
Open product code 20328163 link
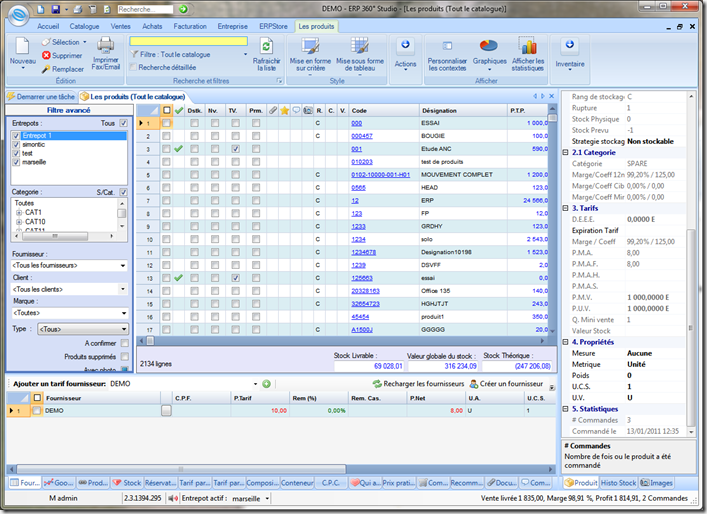[365, 291]
